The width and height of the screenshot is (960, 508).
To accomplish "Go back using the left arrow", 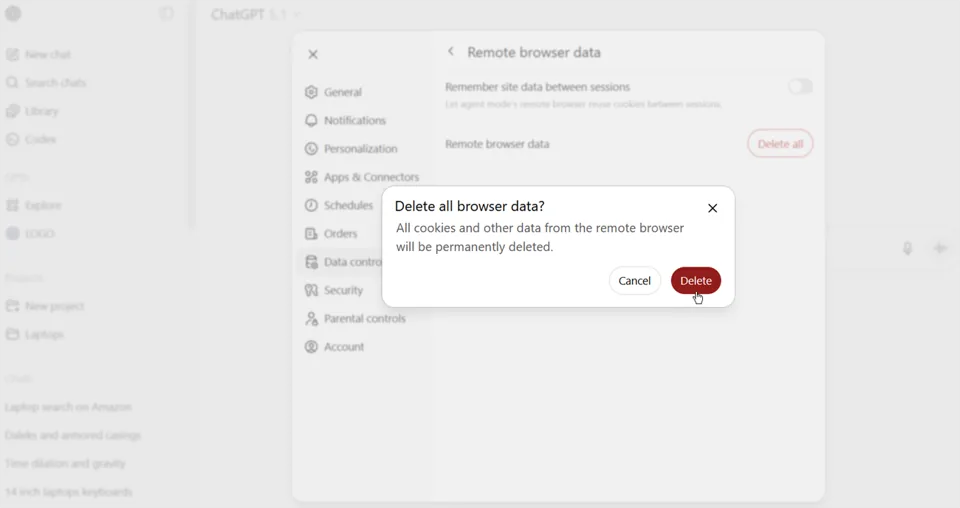I will (451, 52).
